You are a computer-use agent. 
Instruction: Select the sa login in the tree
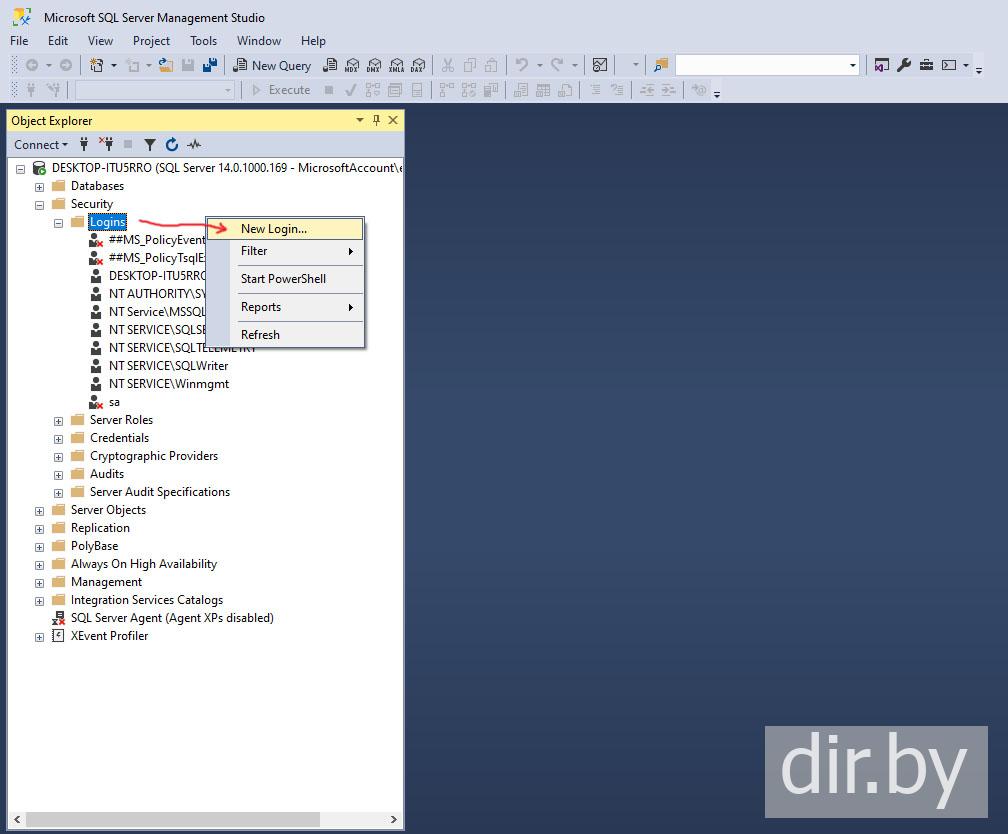(114, 402)
